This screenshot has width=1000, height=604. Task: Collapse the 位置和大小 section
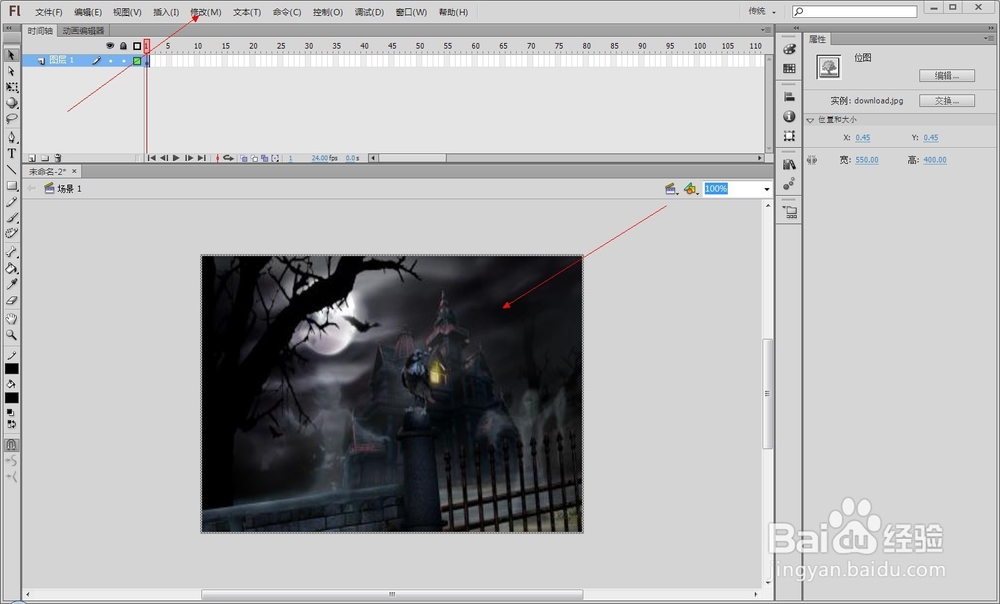tap(810, 120)
